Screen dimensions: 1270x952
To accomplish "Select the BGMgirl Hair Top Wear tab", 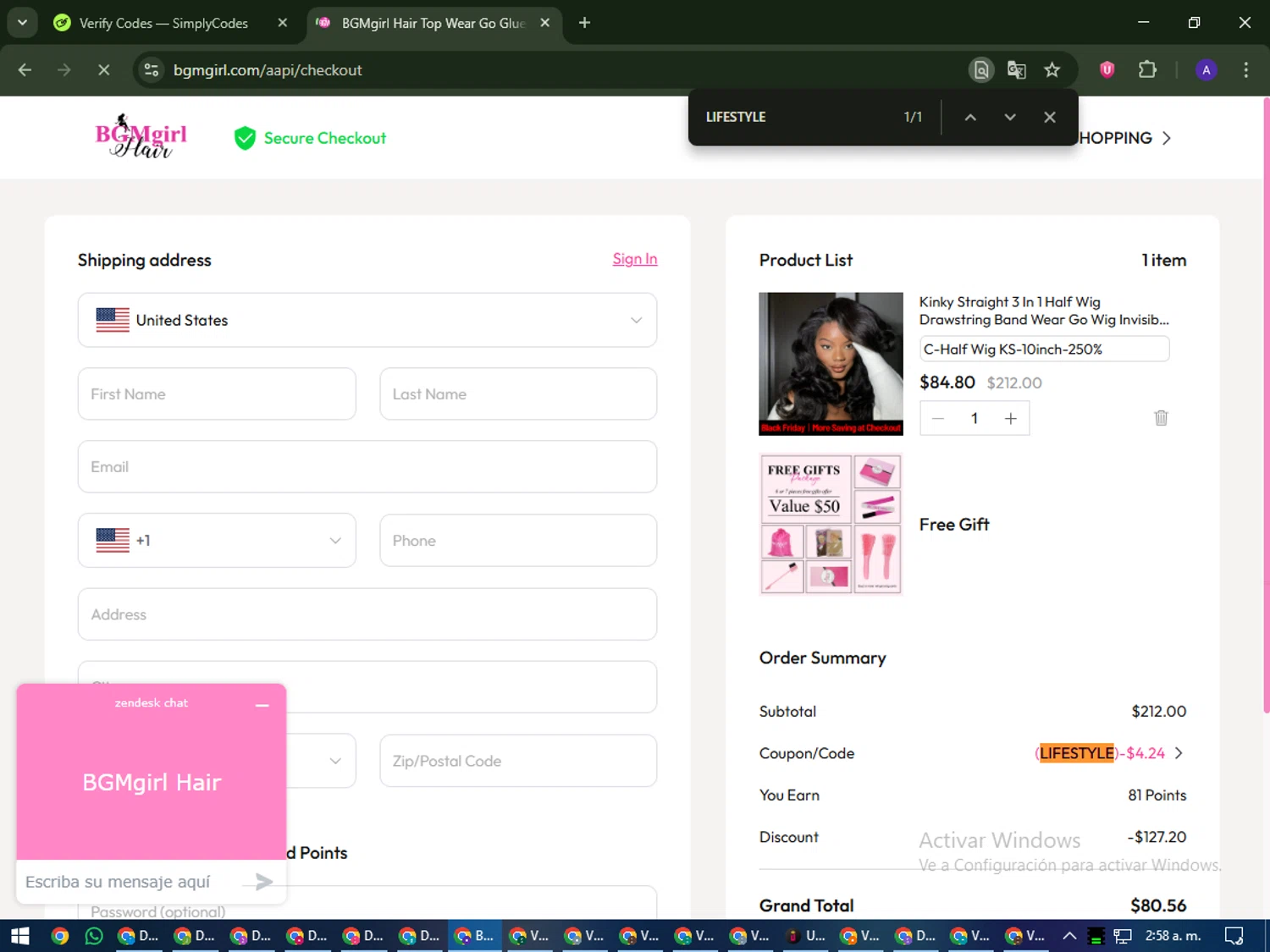I will pos(433,23).
